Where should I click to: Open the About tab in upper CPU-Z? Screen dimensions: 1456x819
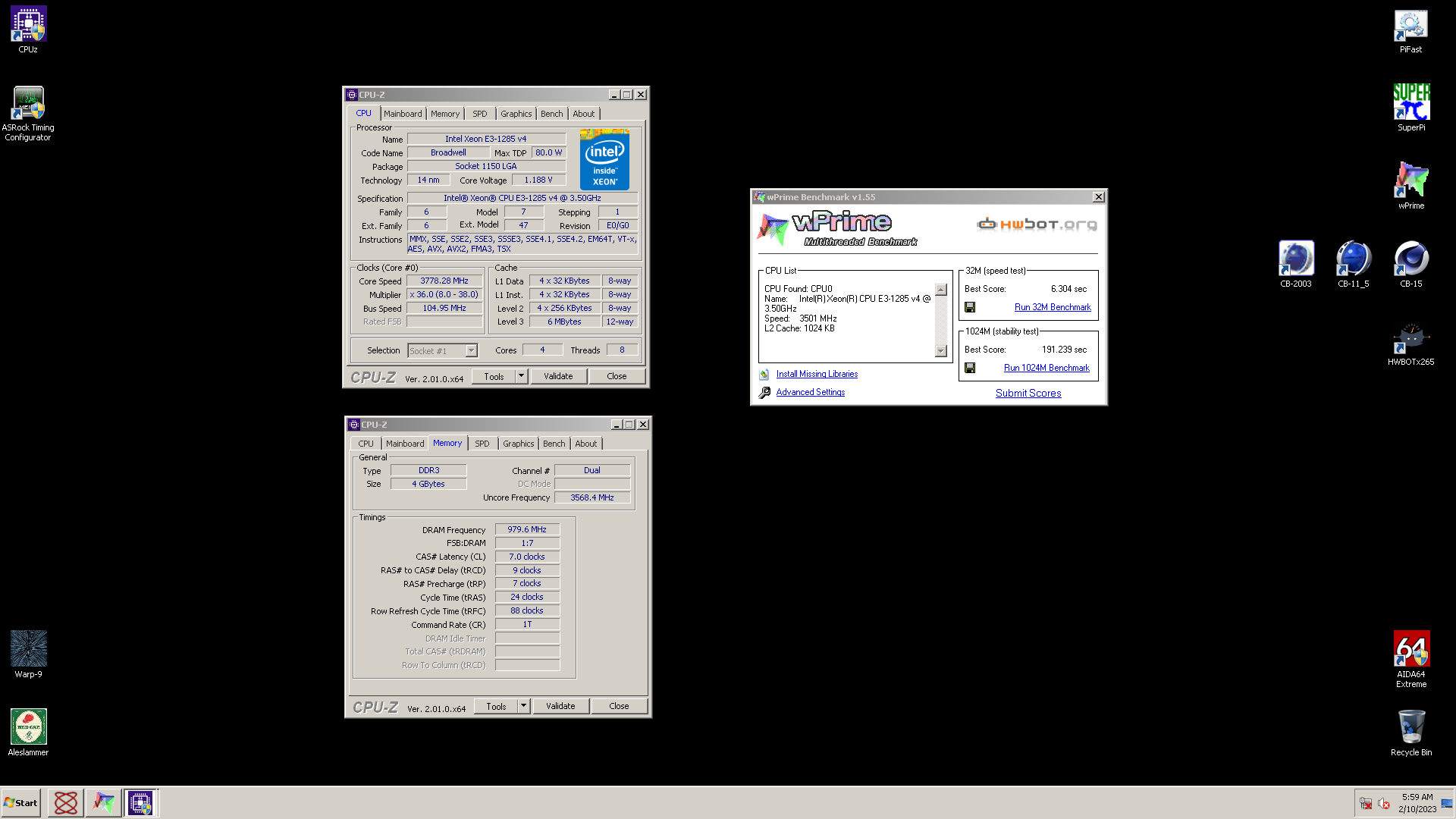584,114
